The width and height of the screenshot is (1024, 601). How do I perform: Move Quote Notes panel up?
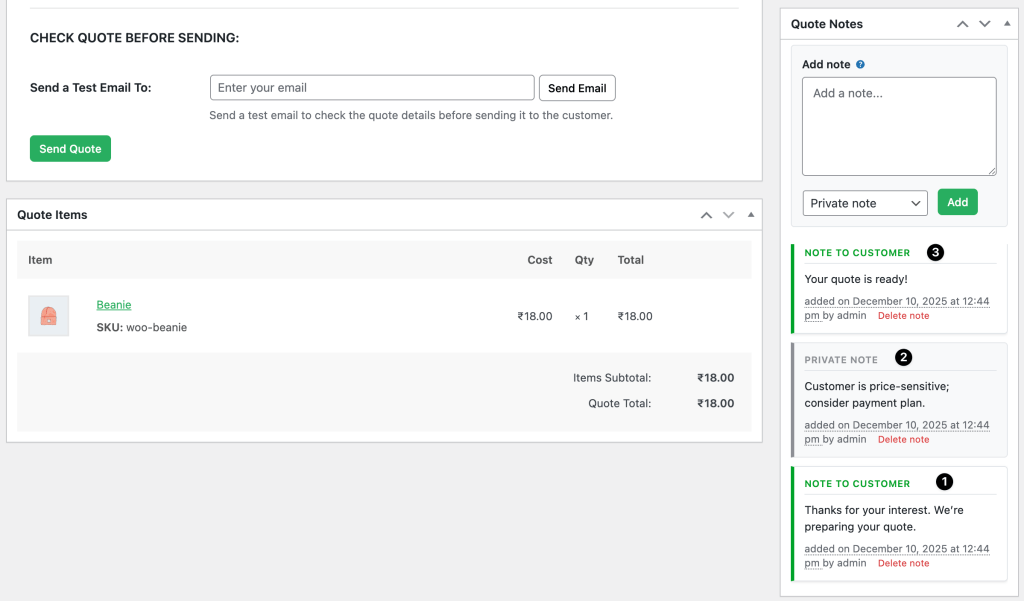pos(963,23)
